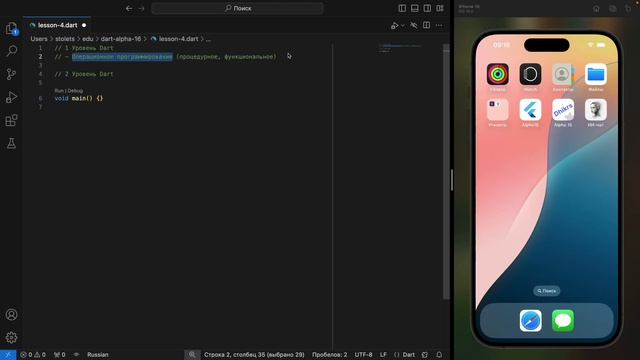Change indentation via Пробелов: 2
This screenshot has height=360, width=640.
coord(329,355)
